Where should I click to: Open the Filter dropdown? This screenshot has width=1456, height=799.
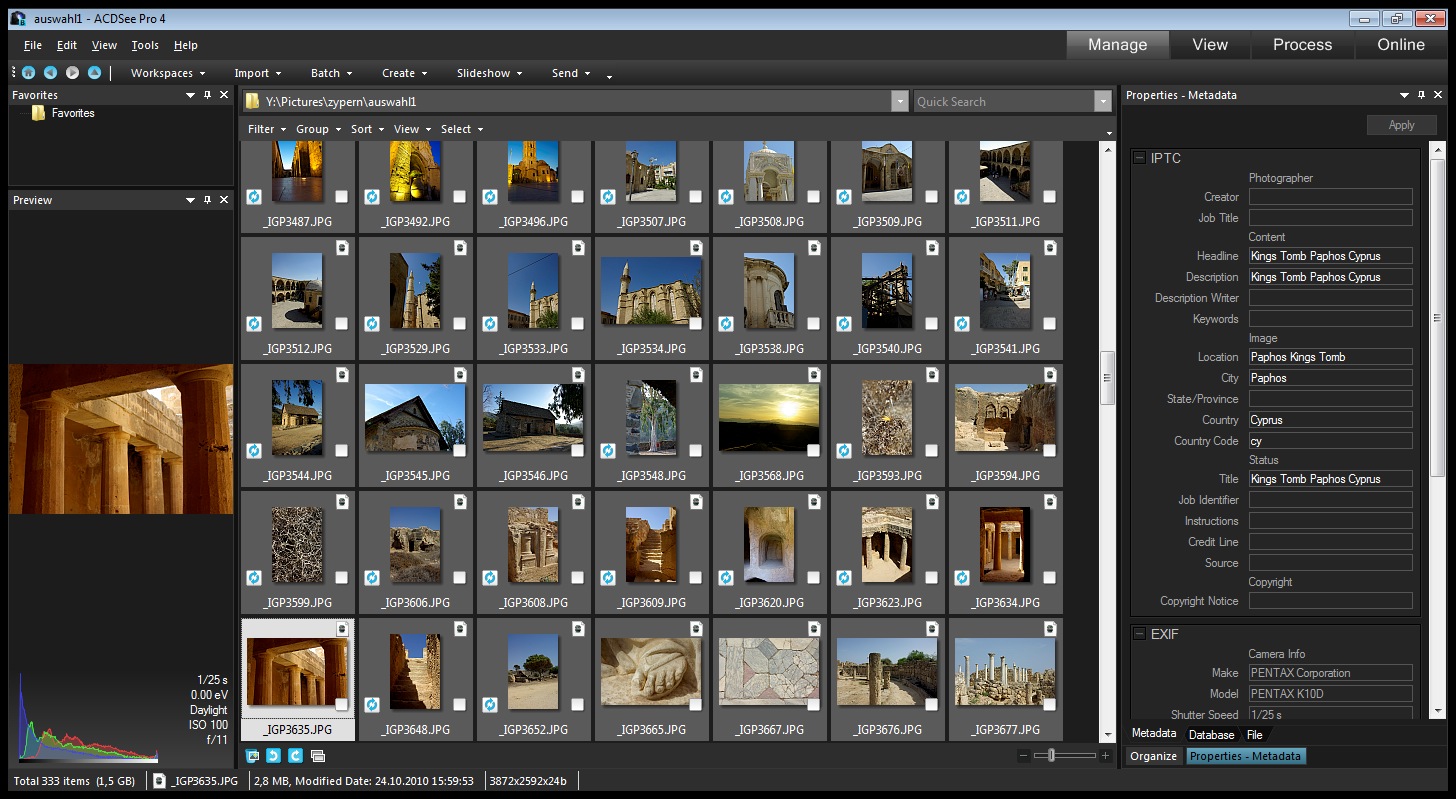(x=266, y=129)
